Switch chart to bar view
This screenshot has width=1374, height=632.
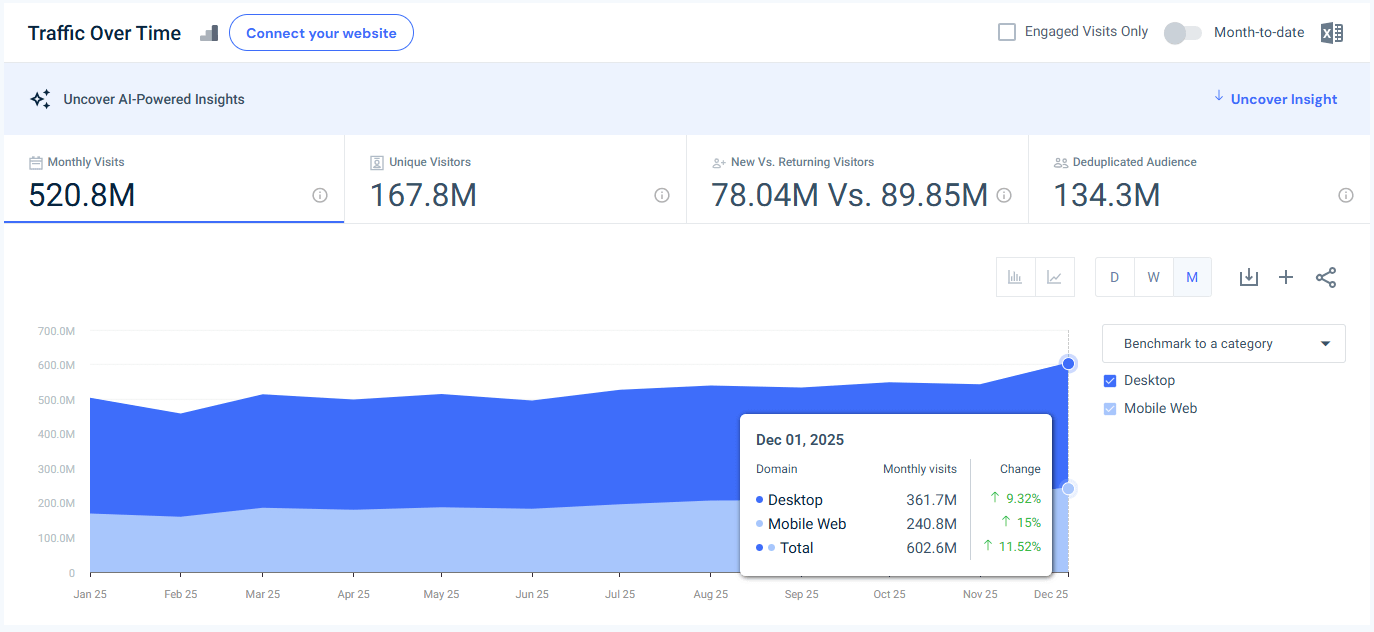tap(1016, 277)
